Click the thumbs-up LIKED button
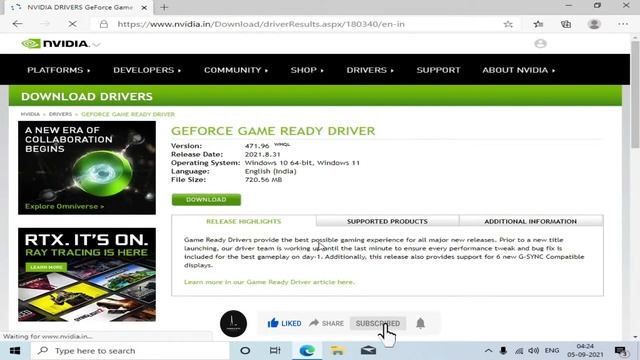Screen dimensions: 640x360 pyautogui.click(x=284, y=323)
